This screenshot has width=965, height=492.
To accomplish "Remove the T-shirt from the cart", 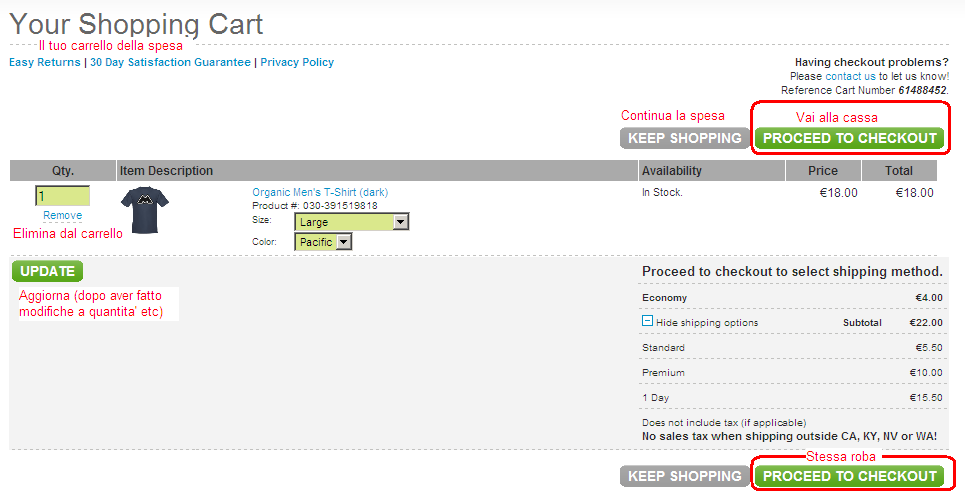I will (62, 215).
